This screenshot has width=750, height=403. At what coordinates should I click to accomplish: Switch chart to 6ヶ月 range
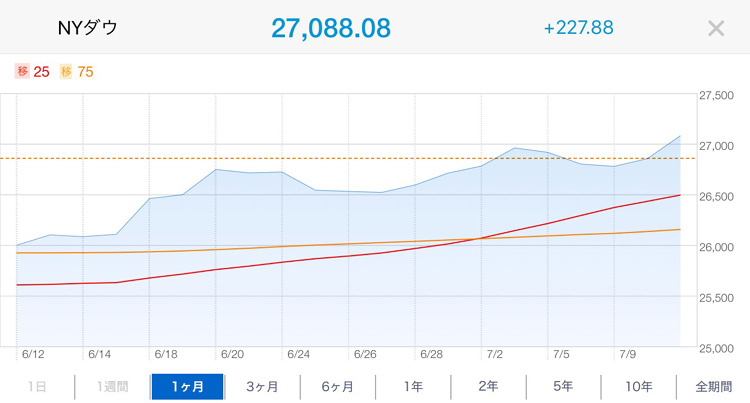338,386
